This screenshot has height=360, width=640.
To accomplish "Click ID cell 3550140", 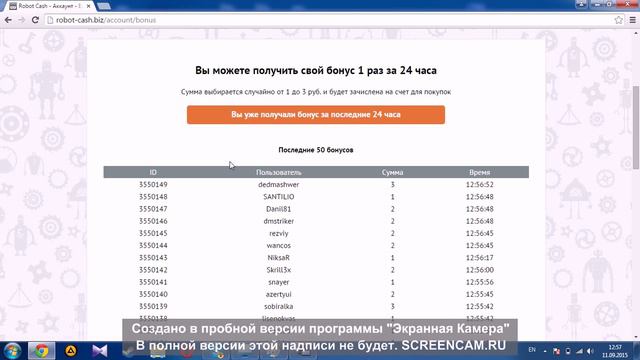I will tap(153, 294).
